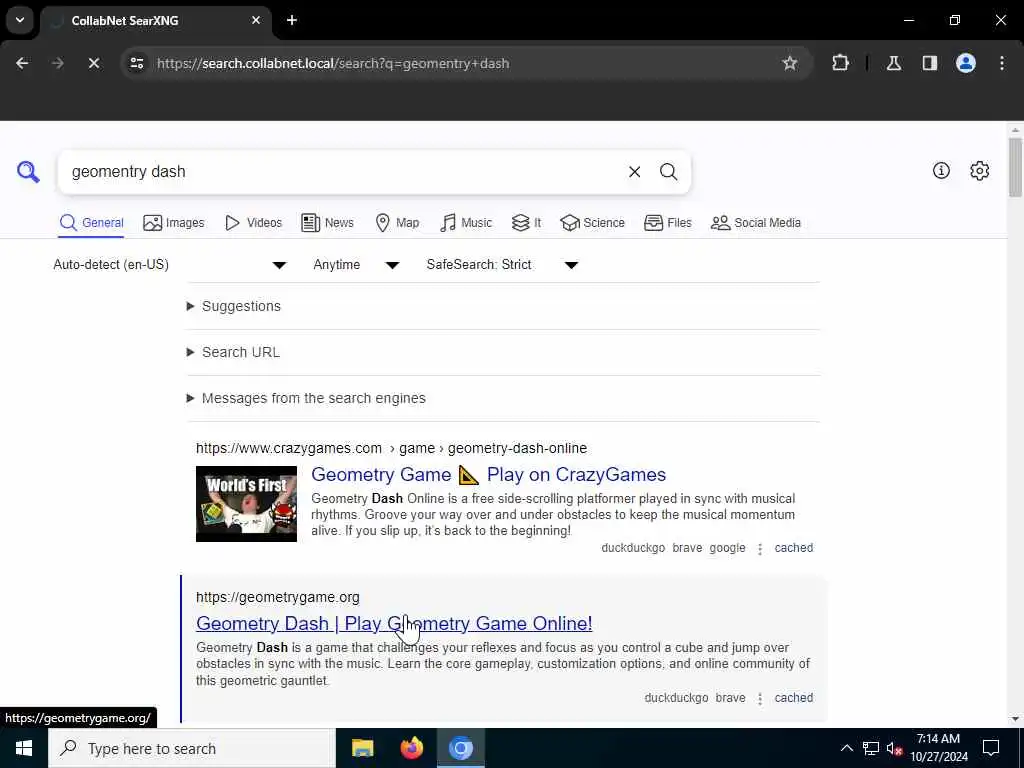This screenshot has width=1024, height=768.
Task: Switch to Images search tab
Action: tap(174, 223)
